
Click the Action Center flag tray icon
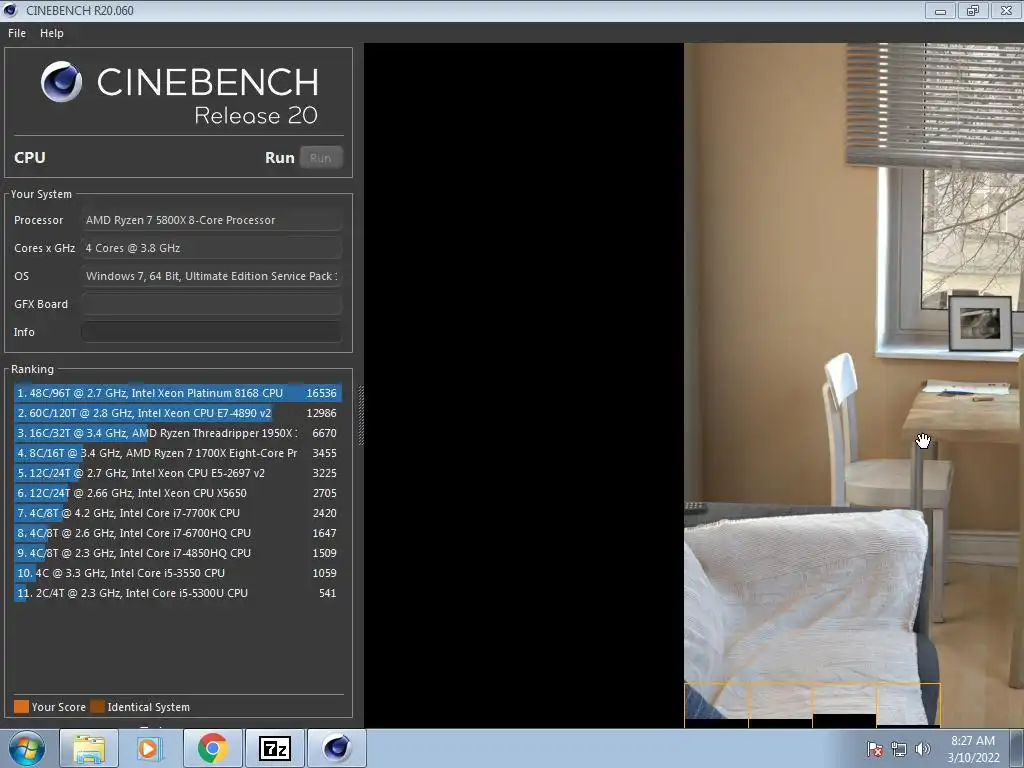874,749
